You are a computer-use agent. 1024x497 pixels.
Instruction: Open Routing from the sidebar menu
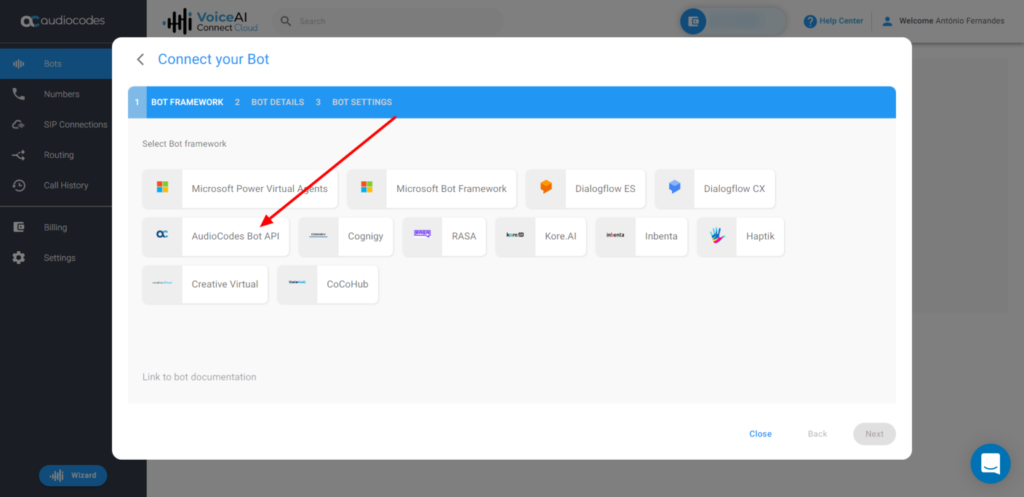tap(58, 155)
